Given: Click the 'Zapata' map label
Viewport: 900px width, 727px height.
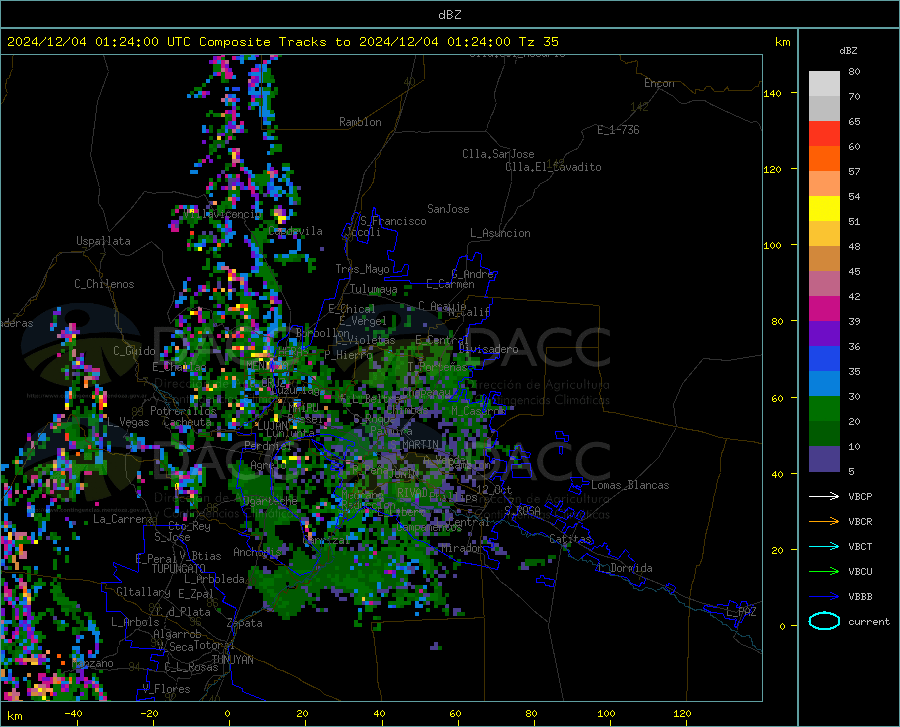Looking at the screenshot, I should click(245, 623).
